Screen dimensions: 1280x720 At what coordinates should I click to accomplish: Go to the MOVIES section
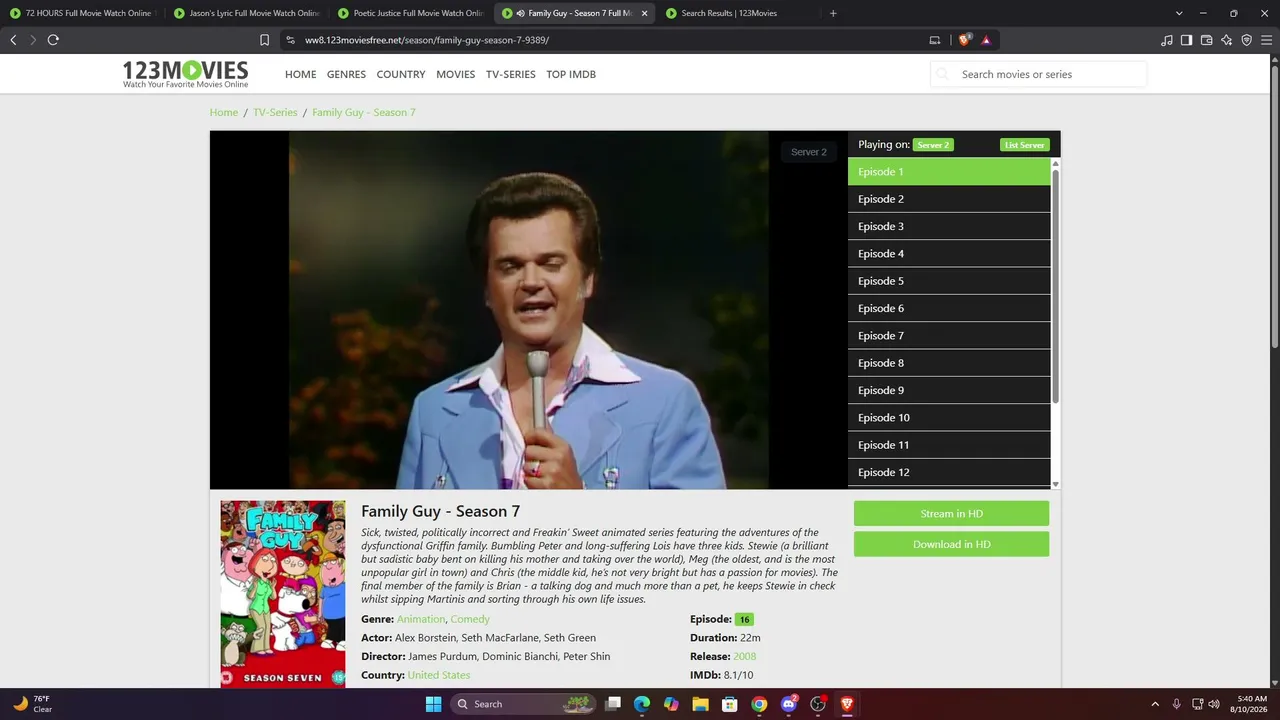tap(455, 74)
